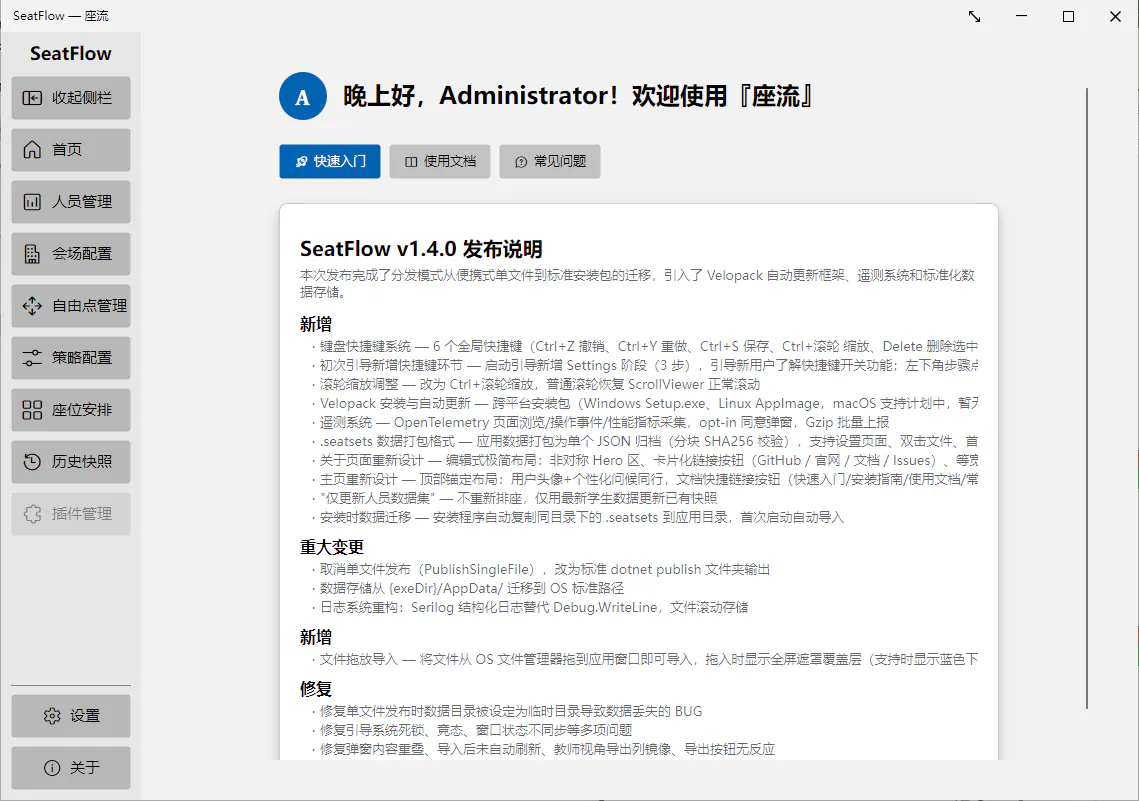1139x801 pixels.
Task: Click the building icon of 会场配置
Action: pos(32,254)
